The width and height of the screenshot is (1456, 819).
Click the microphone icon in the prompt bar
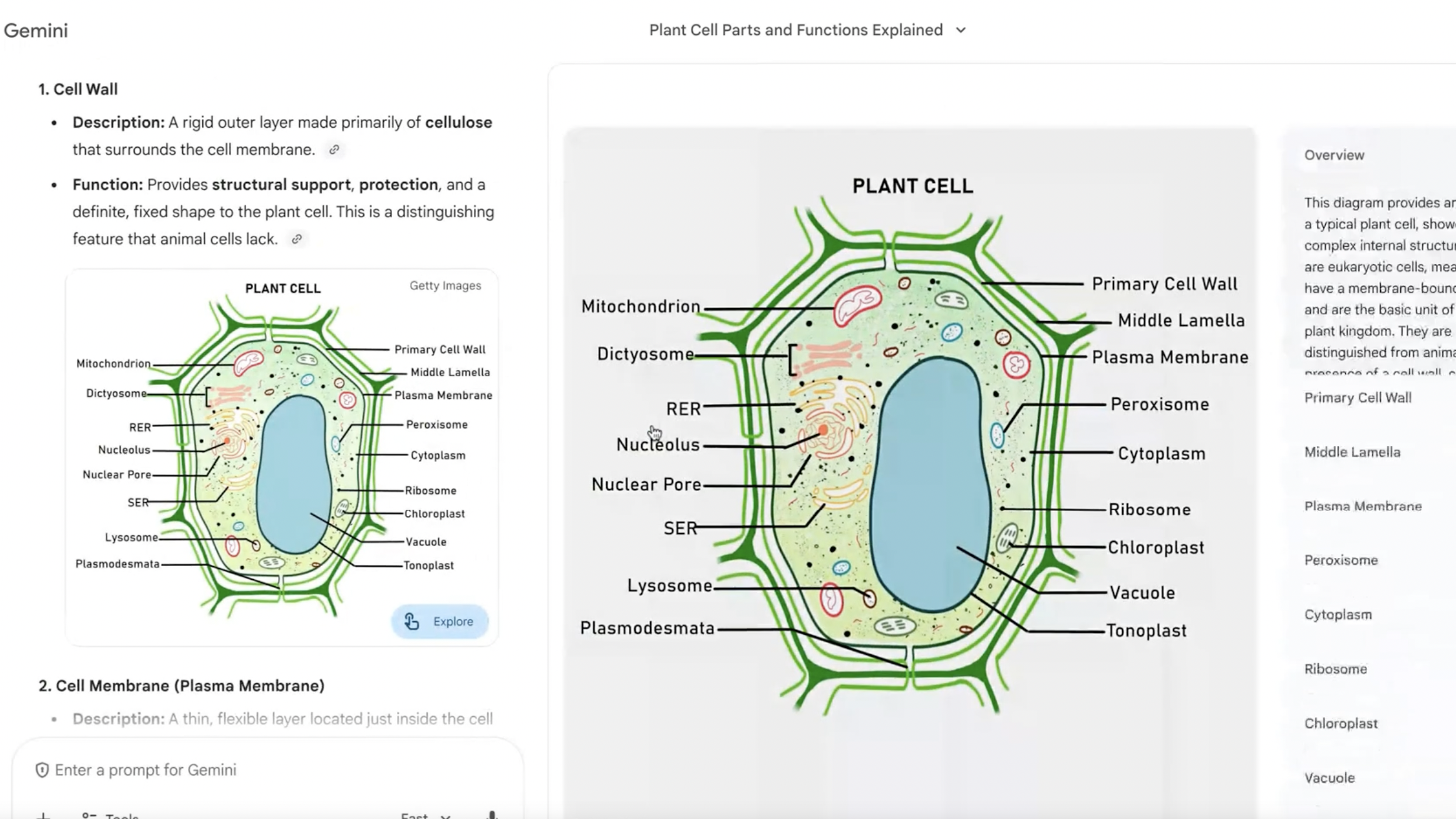click(492, 815)
